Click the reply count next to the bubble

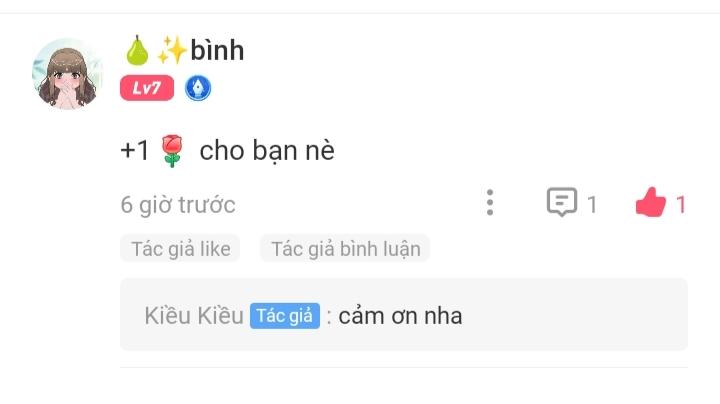pyautogui.click(x=592, y=205)
